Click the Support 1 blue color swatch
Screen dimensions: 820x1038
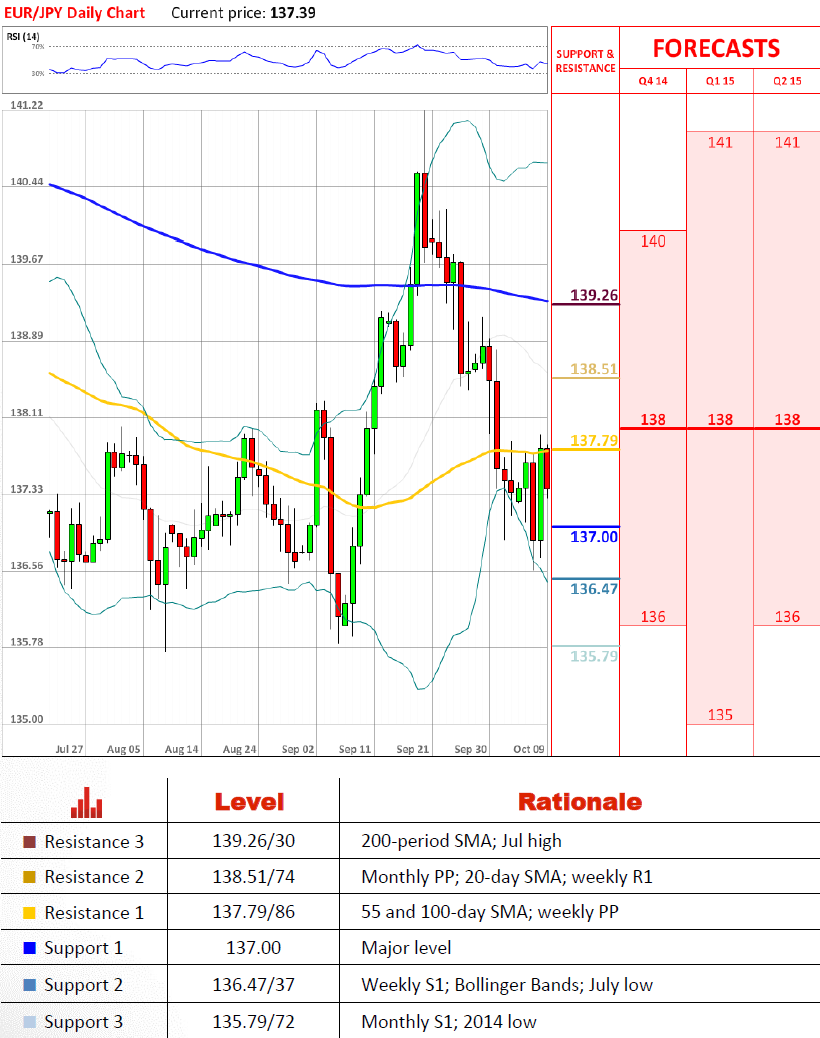pos(29,948)
